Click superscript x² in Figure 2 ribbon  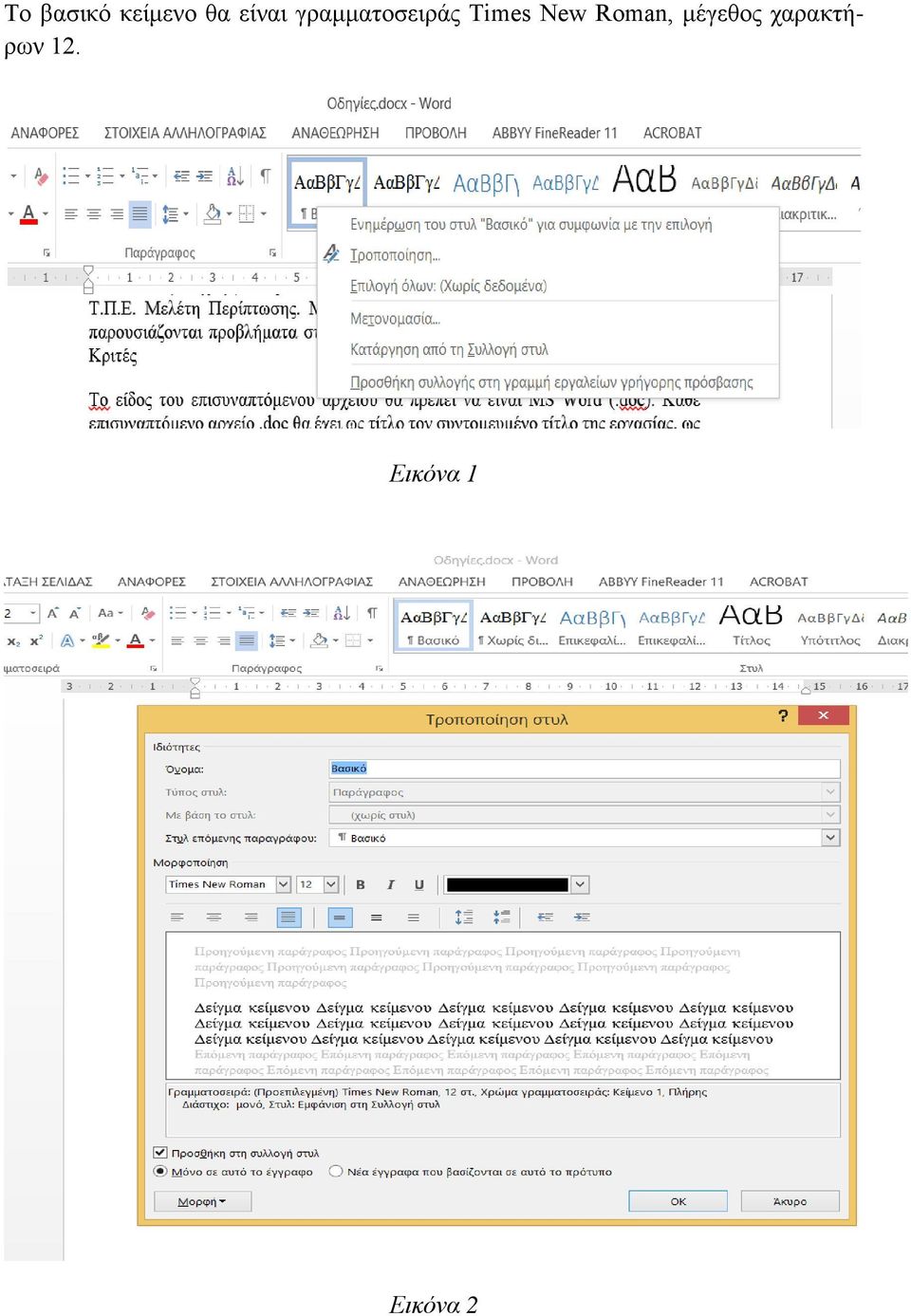pos(36,641)
